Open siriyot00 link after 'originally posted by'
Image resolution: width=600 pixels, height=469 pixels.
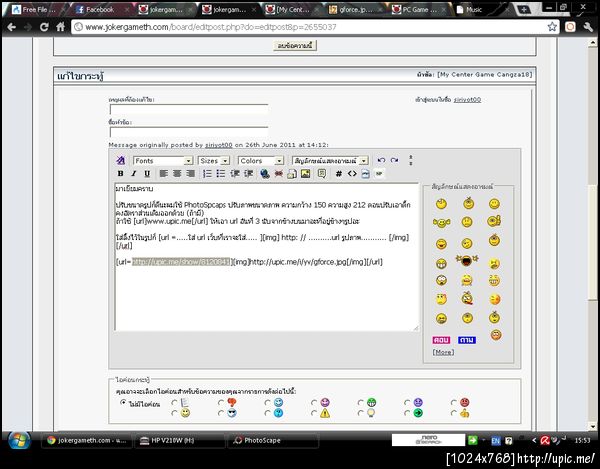coord(218,145)
